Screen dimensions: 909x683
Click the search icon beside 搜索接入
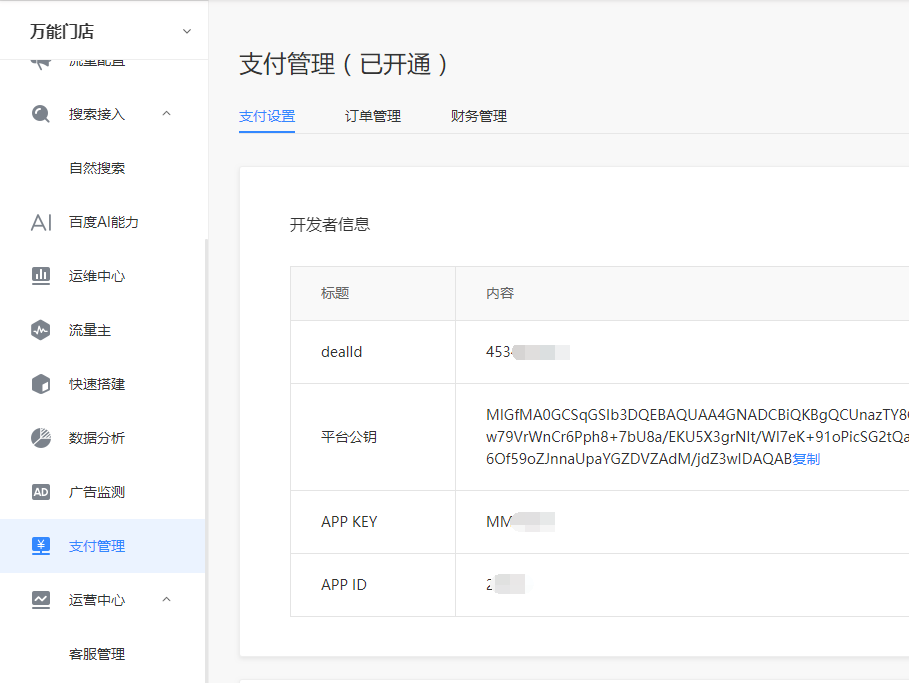41,114
